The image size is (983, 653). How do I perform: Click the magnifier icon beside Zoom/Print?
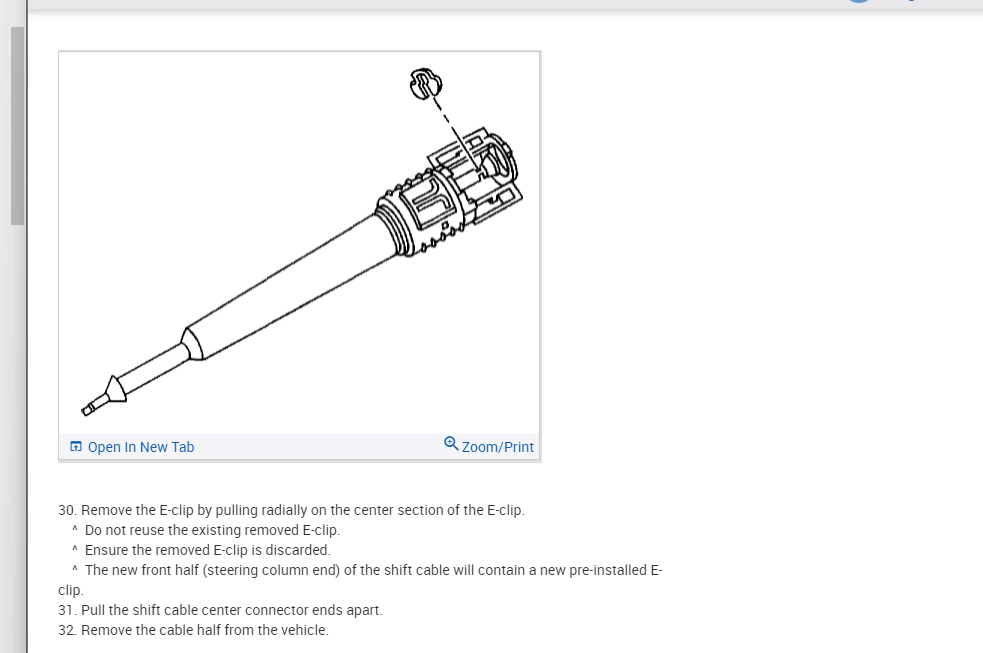pos(451,444)
